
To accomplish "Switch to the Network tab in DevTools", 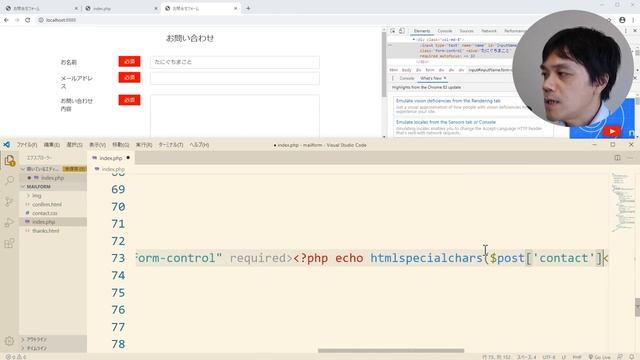I will (489, 31).
